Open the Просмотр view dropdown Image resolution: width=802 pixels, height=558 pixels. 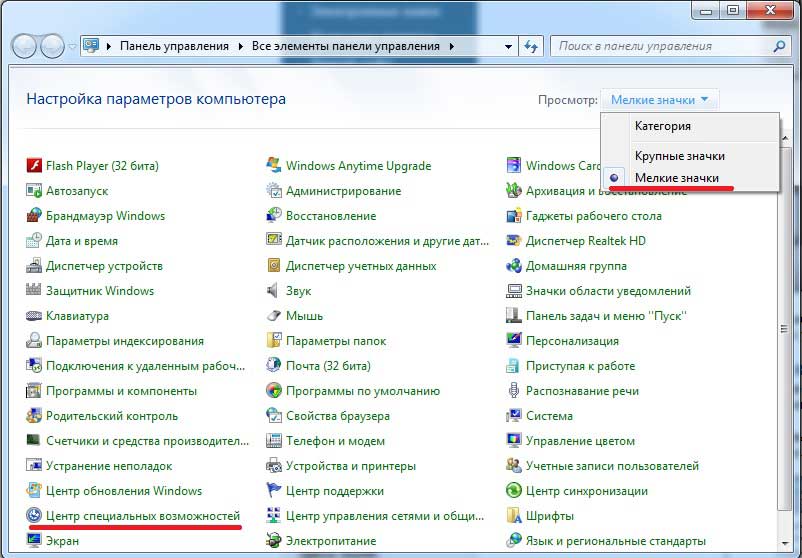(x=659, y=100)
